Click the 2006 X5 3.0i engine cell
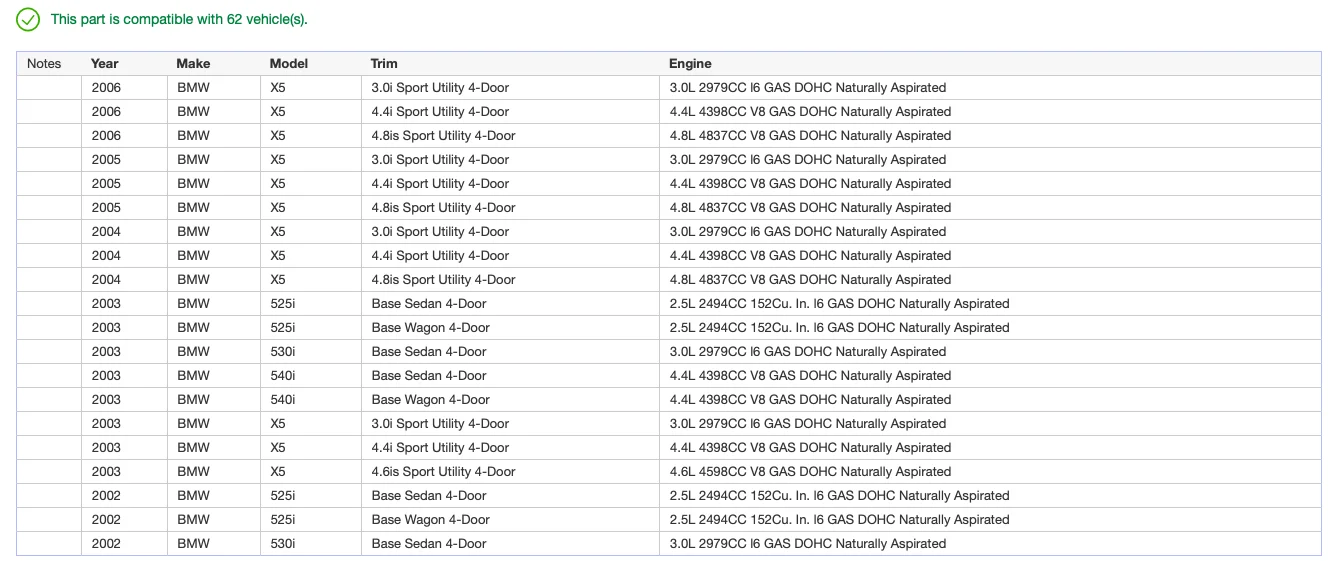Image resolution: width=1331 pixels, height=561 pixels. point(990,87)
